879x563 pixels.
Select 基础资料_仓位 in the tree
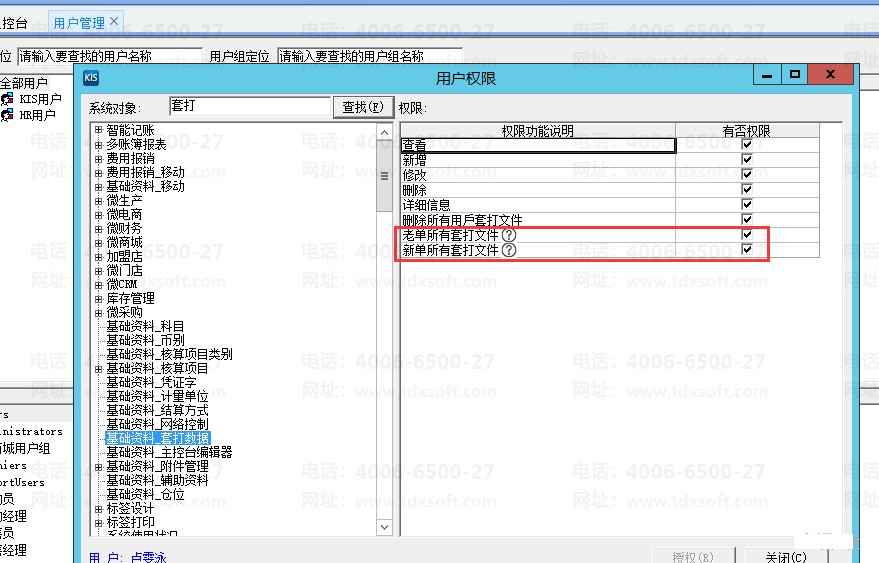coord(145,495)
